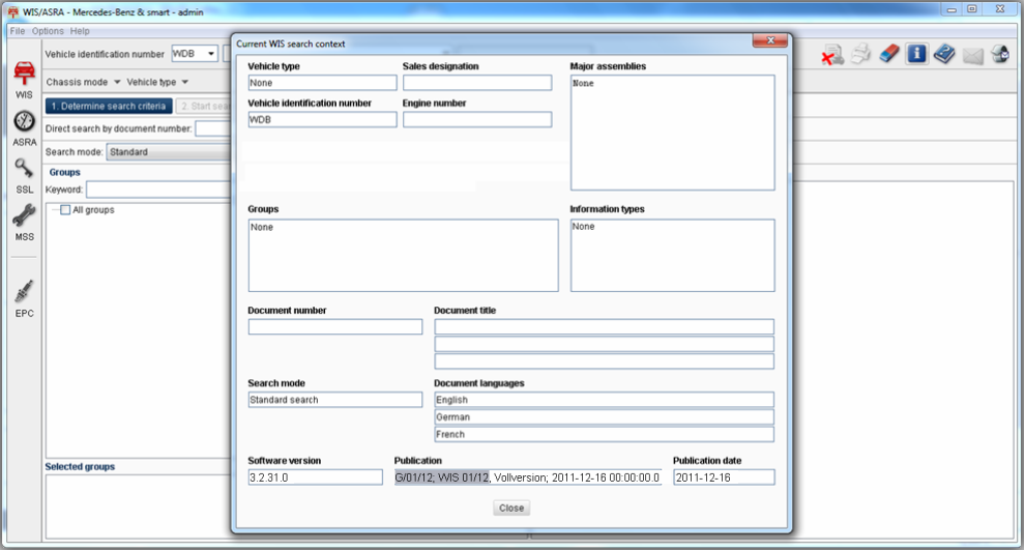The width and height of the screenshot is (1024, 550).
Task: Open the WIS module in sidebar
Action: tap(24, 79)
